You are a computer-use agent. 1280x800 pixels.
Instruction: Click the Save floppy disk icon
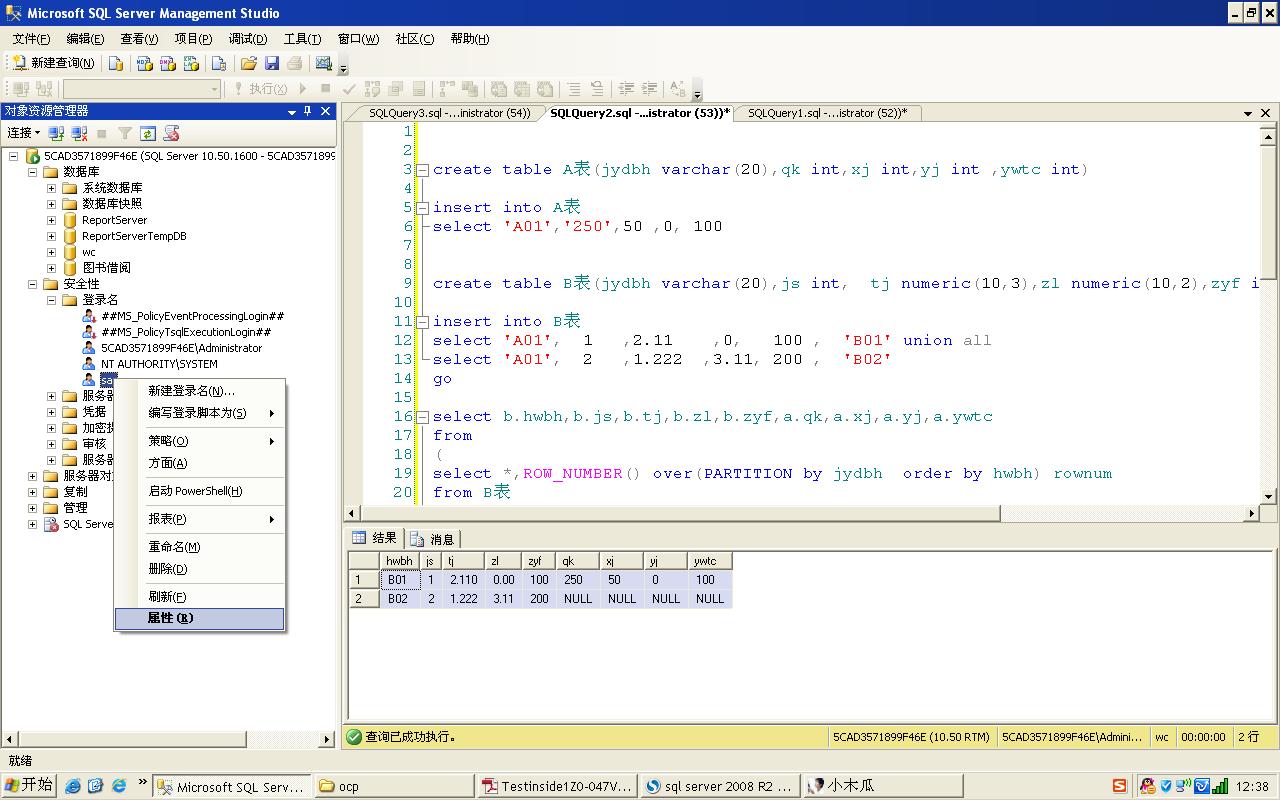[271, 63]
